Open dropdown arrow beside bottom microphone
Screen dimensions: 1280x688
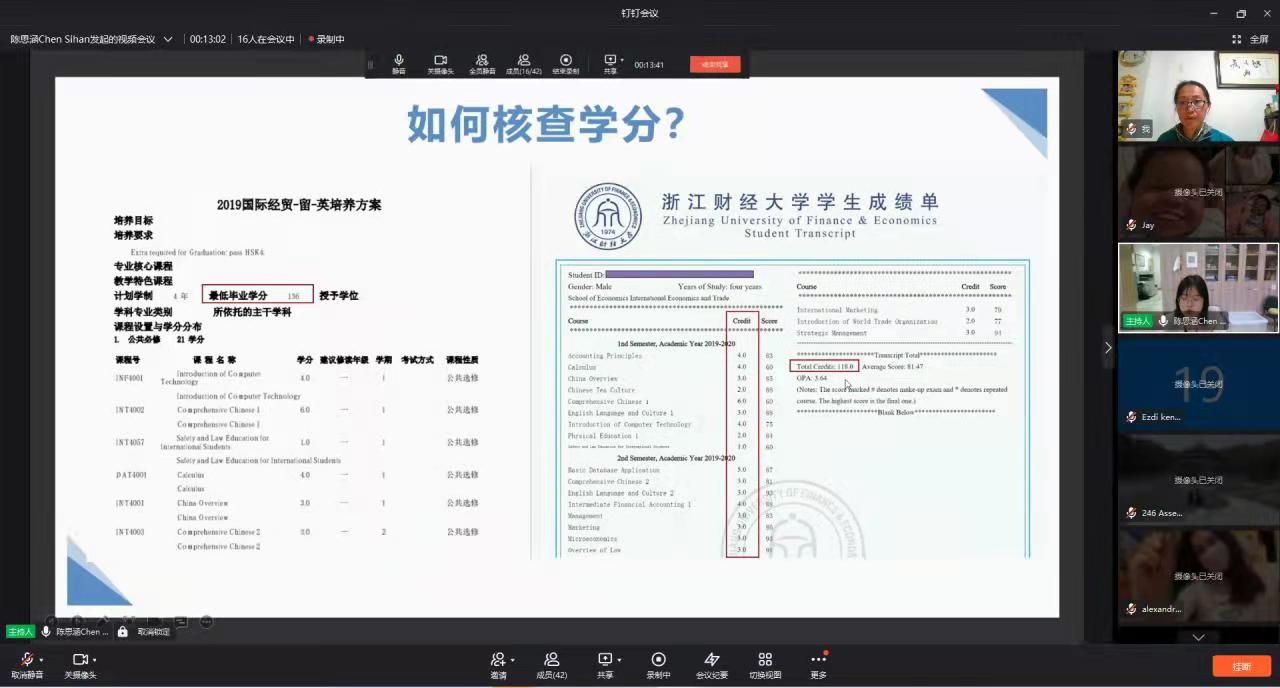[41, 660]
